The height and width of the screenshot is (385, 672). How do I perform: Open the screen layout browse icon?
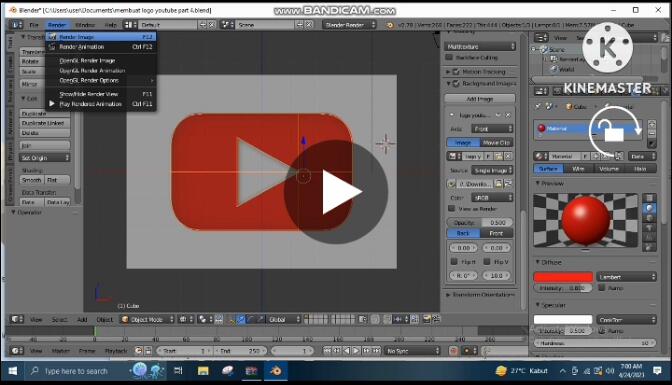coord(130,25)
